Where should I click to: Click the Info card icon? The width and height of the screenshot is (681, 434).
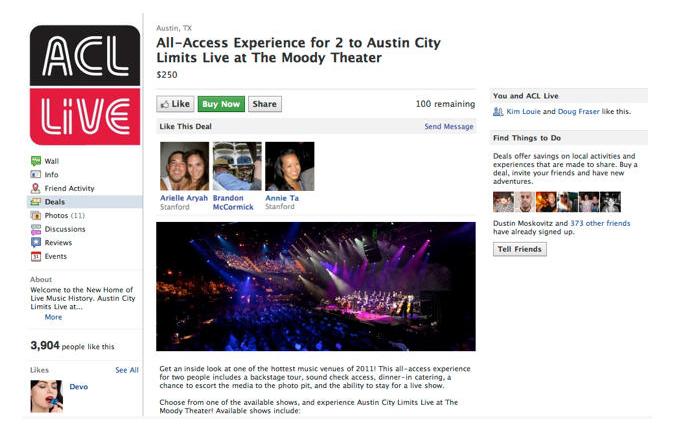click(x=36, y=175)
